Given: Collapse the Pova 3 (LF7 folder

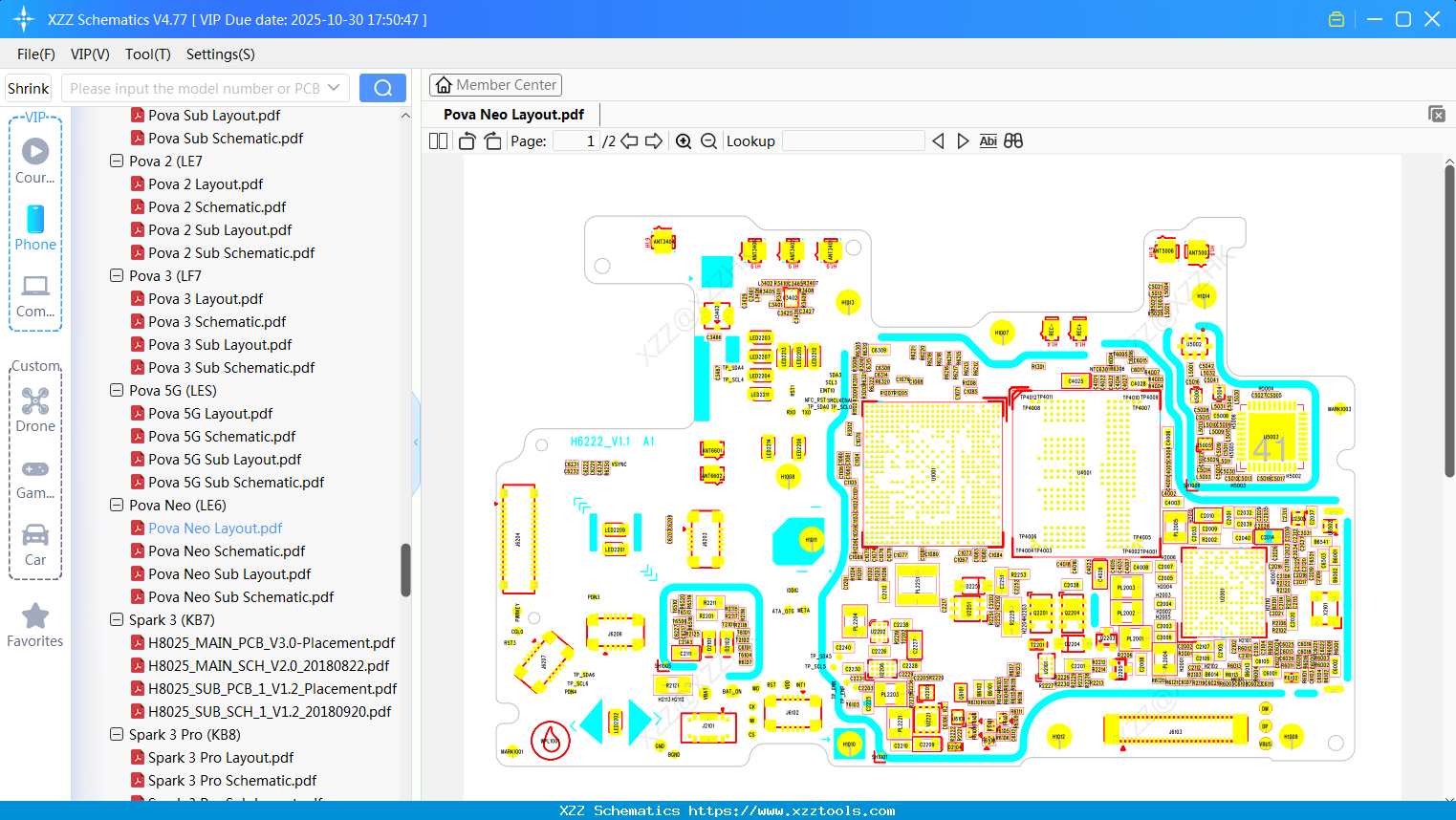Looking at the screenshot, I should click(x=117, y=276).
